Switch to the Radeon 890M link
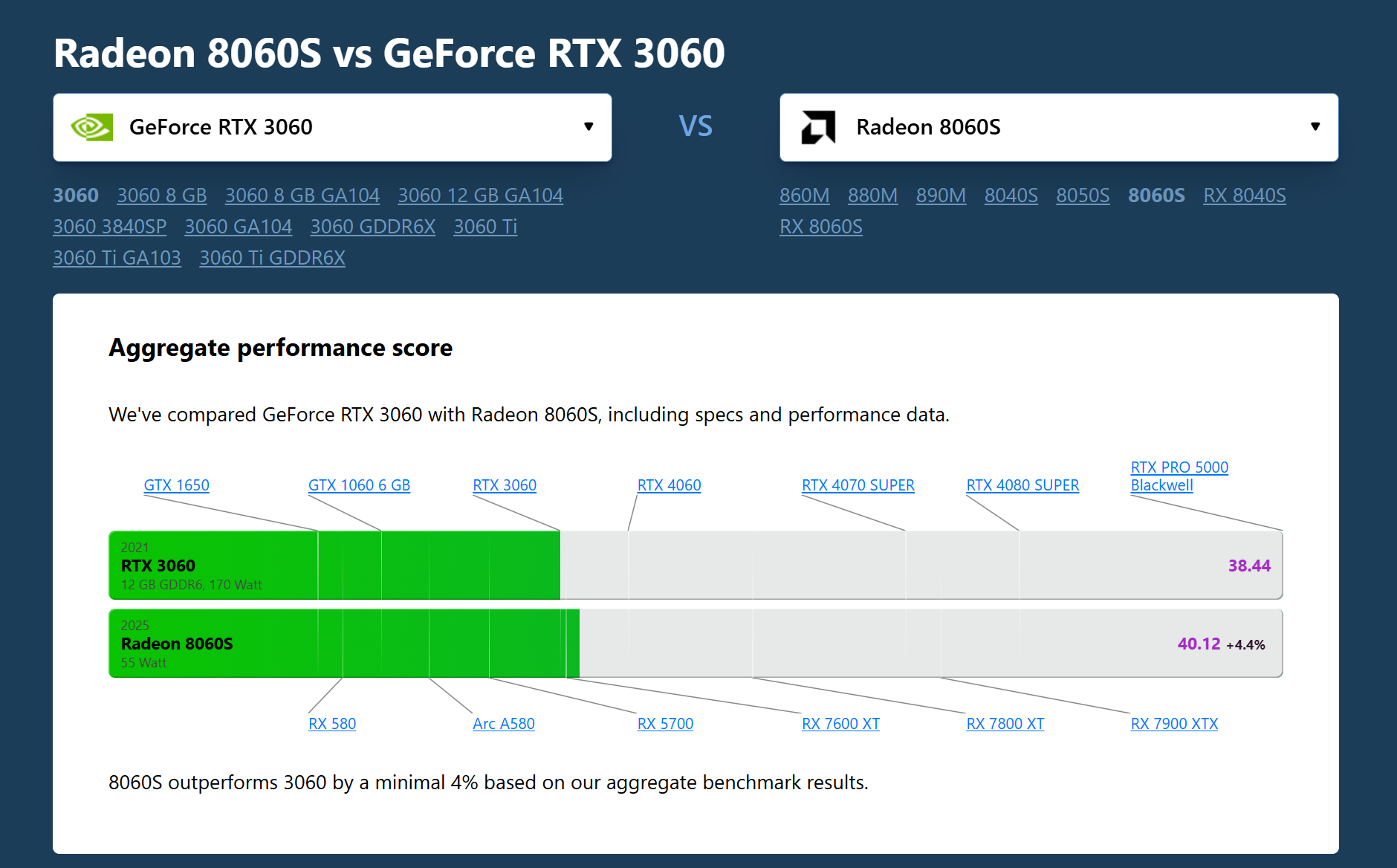Viewport: 1397px width, 868px height. [x=941, y=195]
